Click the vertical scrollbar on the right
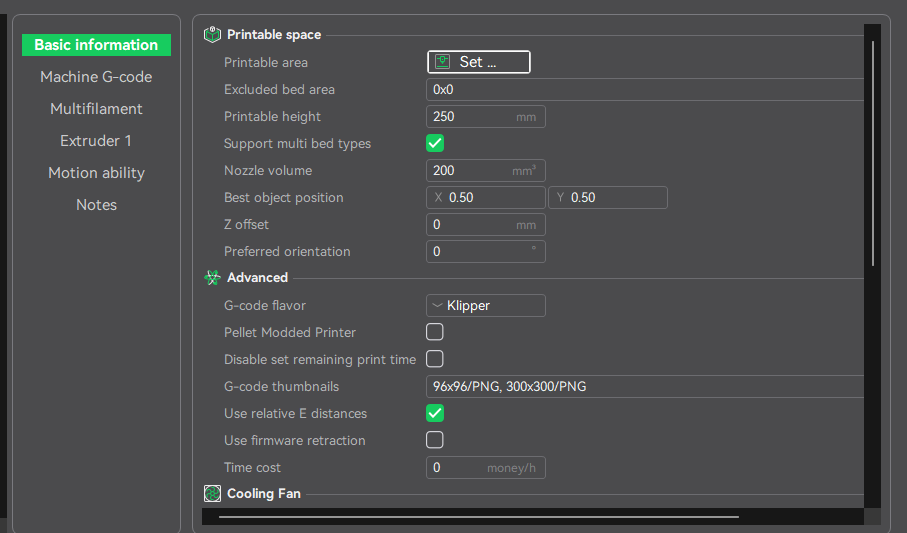The width and height of the screenshot is (907, 533). pyautogui.click(x=873, y=153)
